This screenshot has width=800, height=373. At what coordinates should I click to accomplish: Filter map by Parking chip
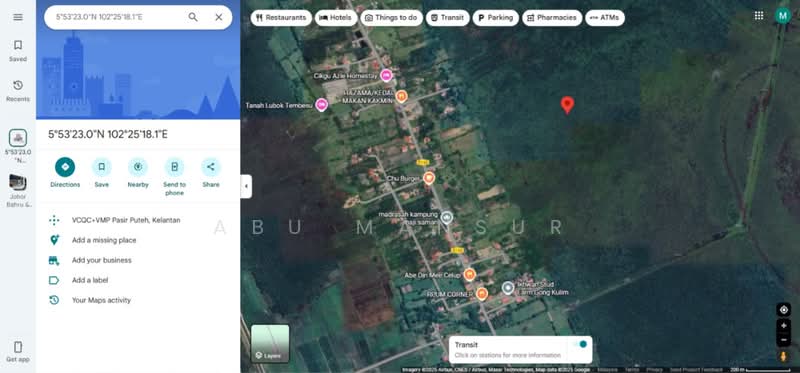tap(495, 17)
